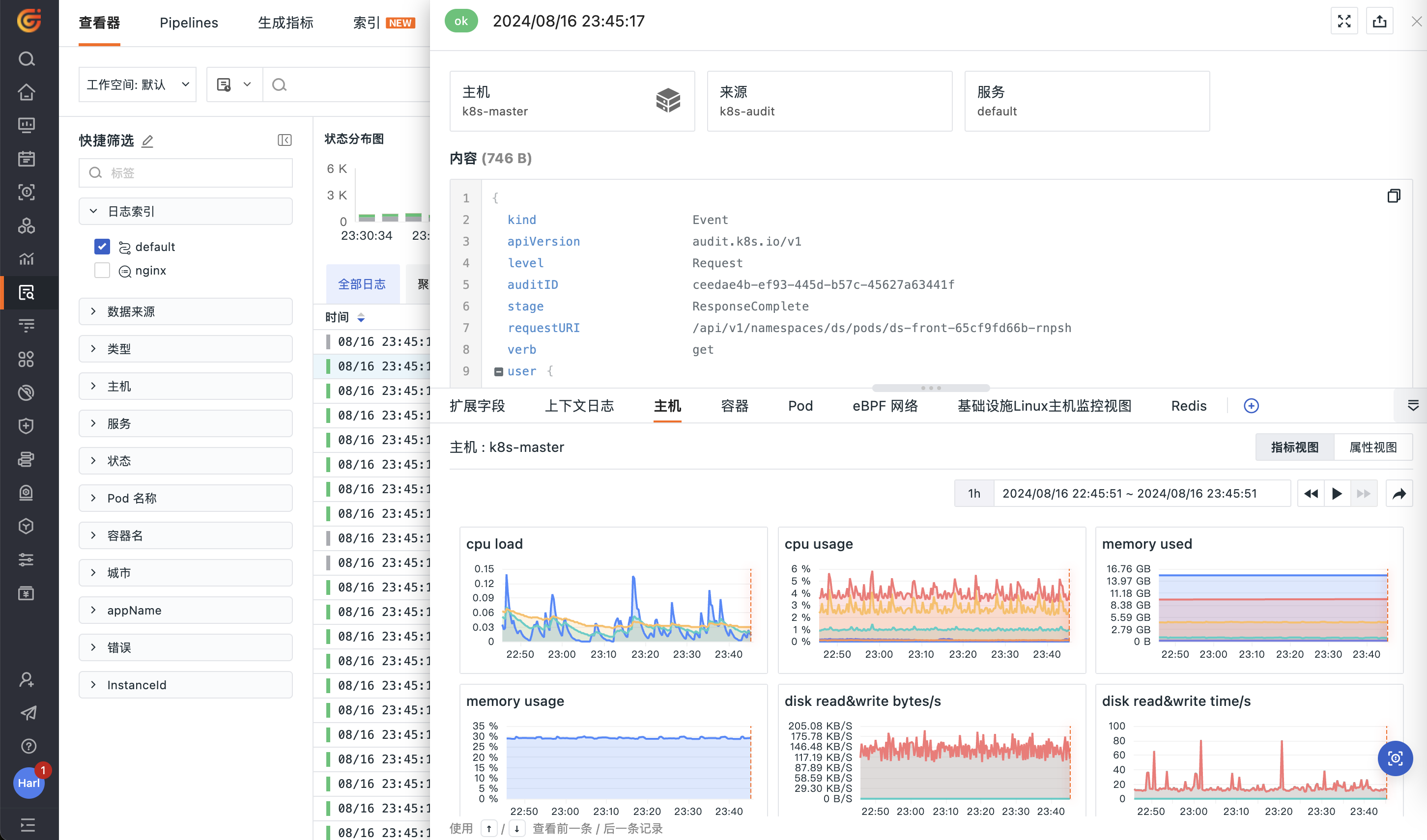This screenshot has height=840, width=1427.
Task: Collapse the user object in JSON
Action: tap(498, 371)
